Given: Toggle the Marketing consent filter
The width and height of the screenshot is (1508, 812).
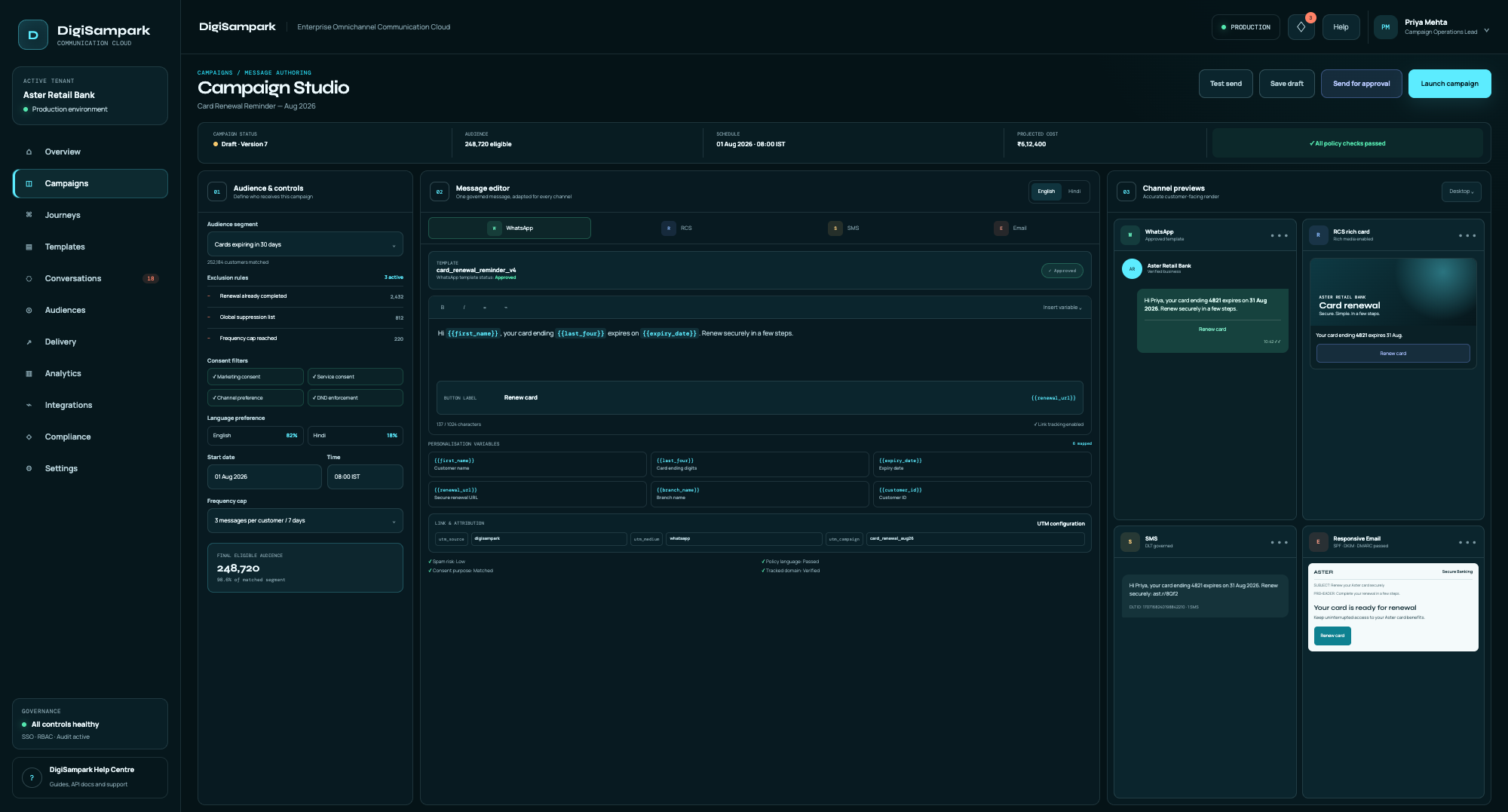Looking at the screenshot, I should pos(256,377).
